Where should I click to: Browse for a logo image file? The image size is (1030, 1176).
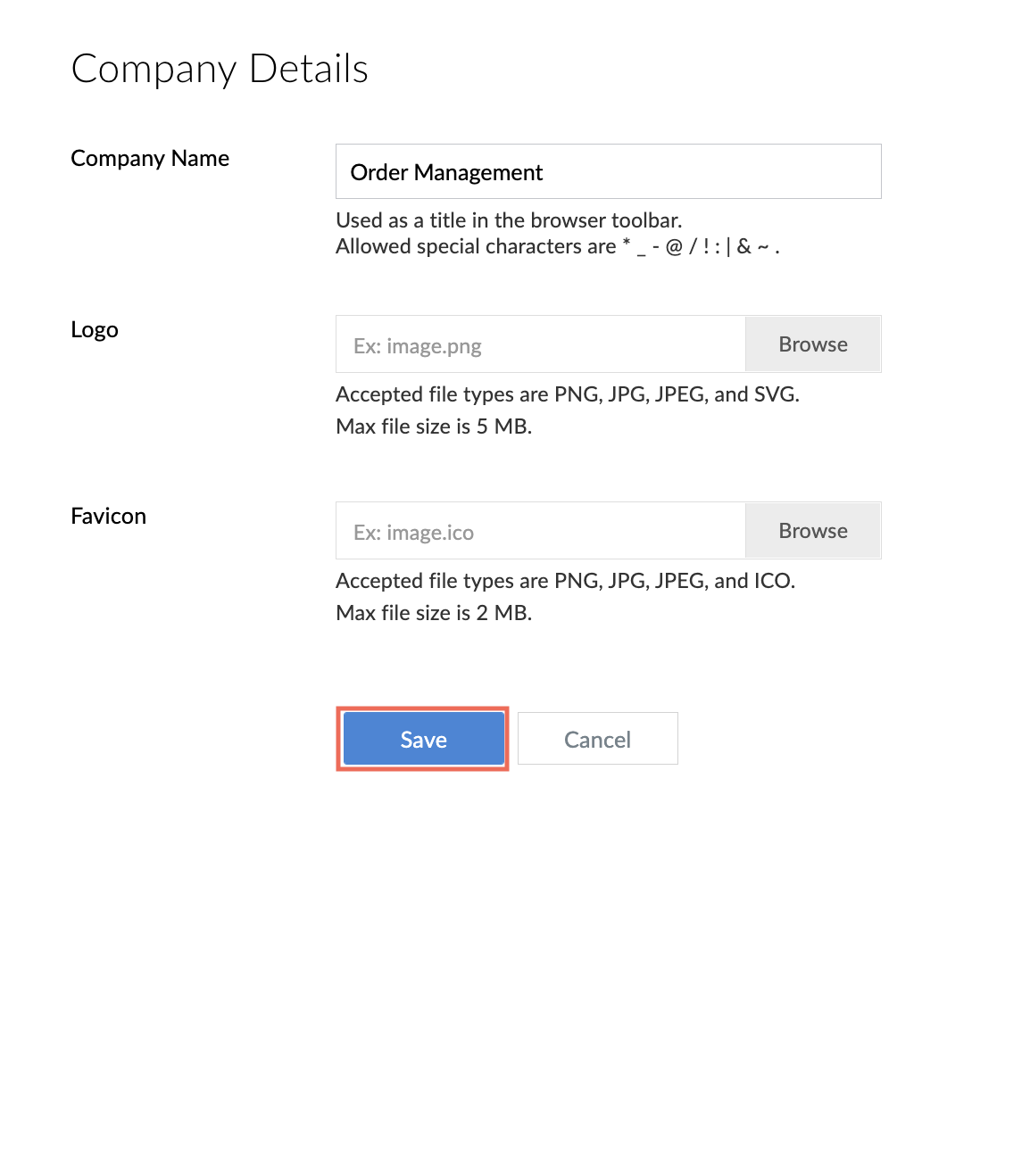point(813,344)
